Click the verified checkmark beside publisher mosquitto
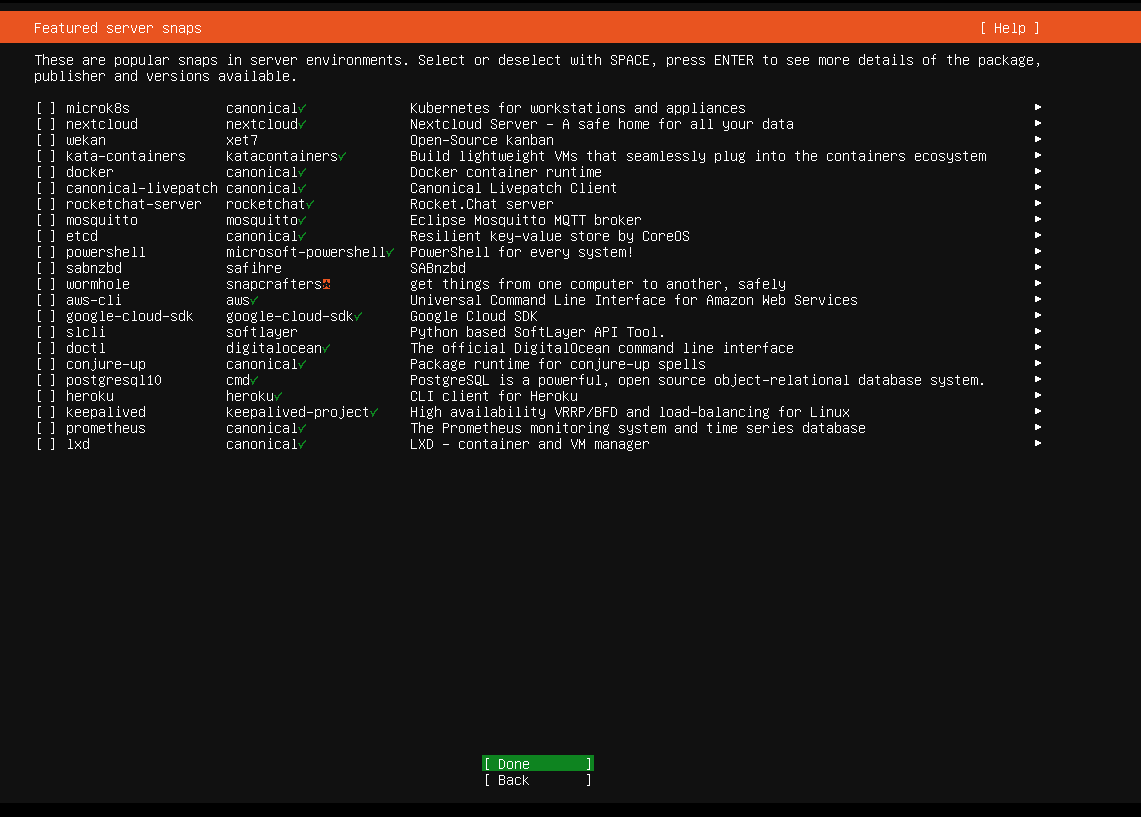The image size is (1141, 817). pos(302,220)
